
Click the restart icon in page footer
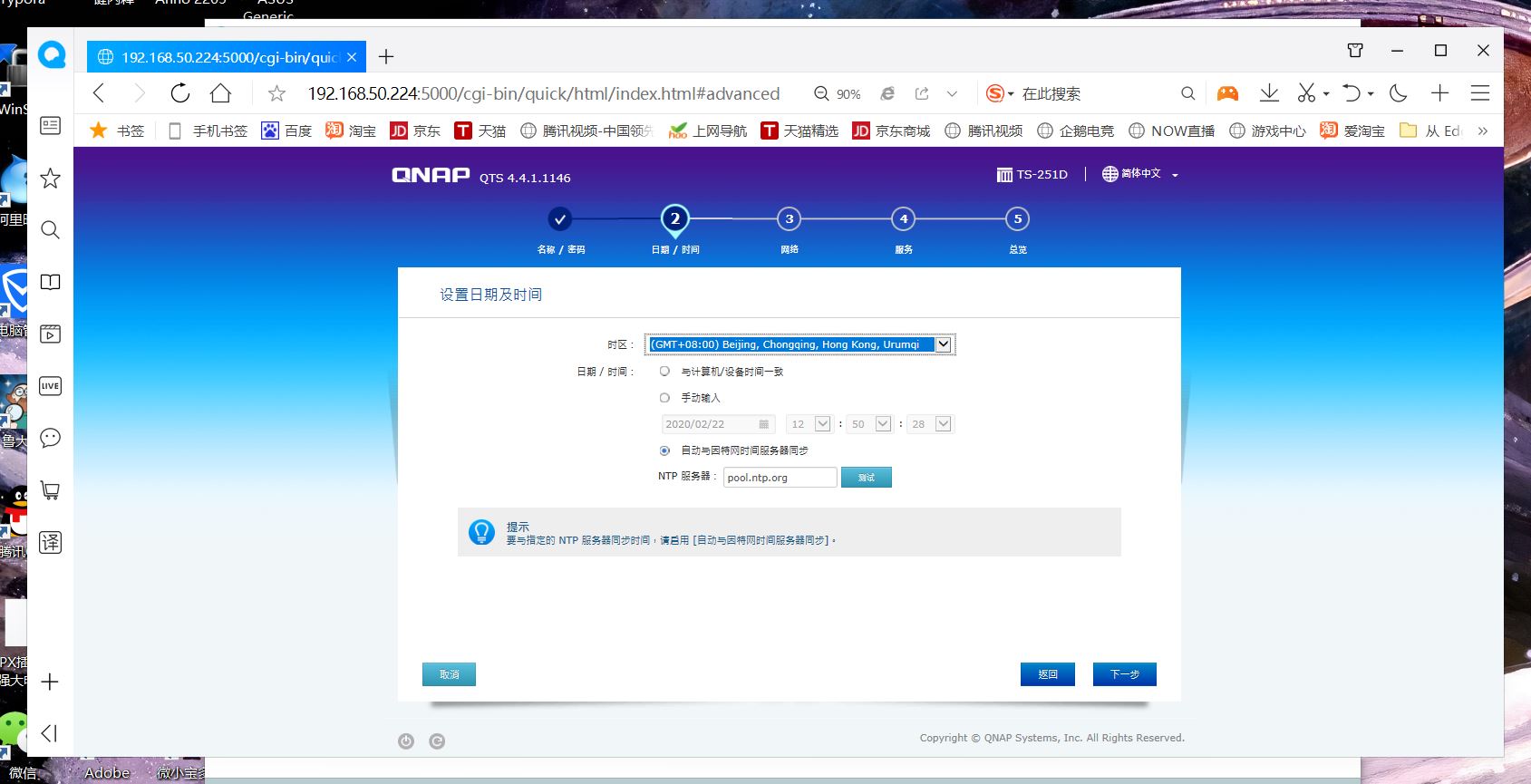437,741
